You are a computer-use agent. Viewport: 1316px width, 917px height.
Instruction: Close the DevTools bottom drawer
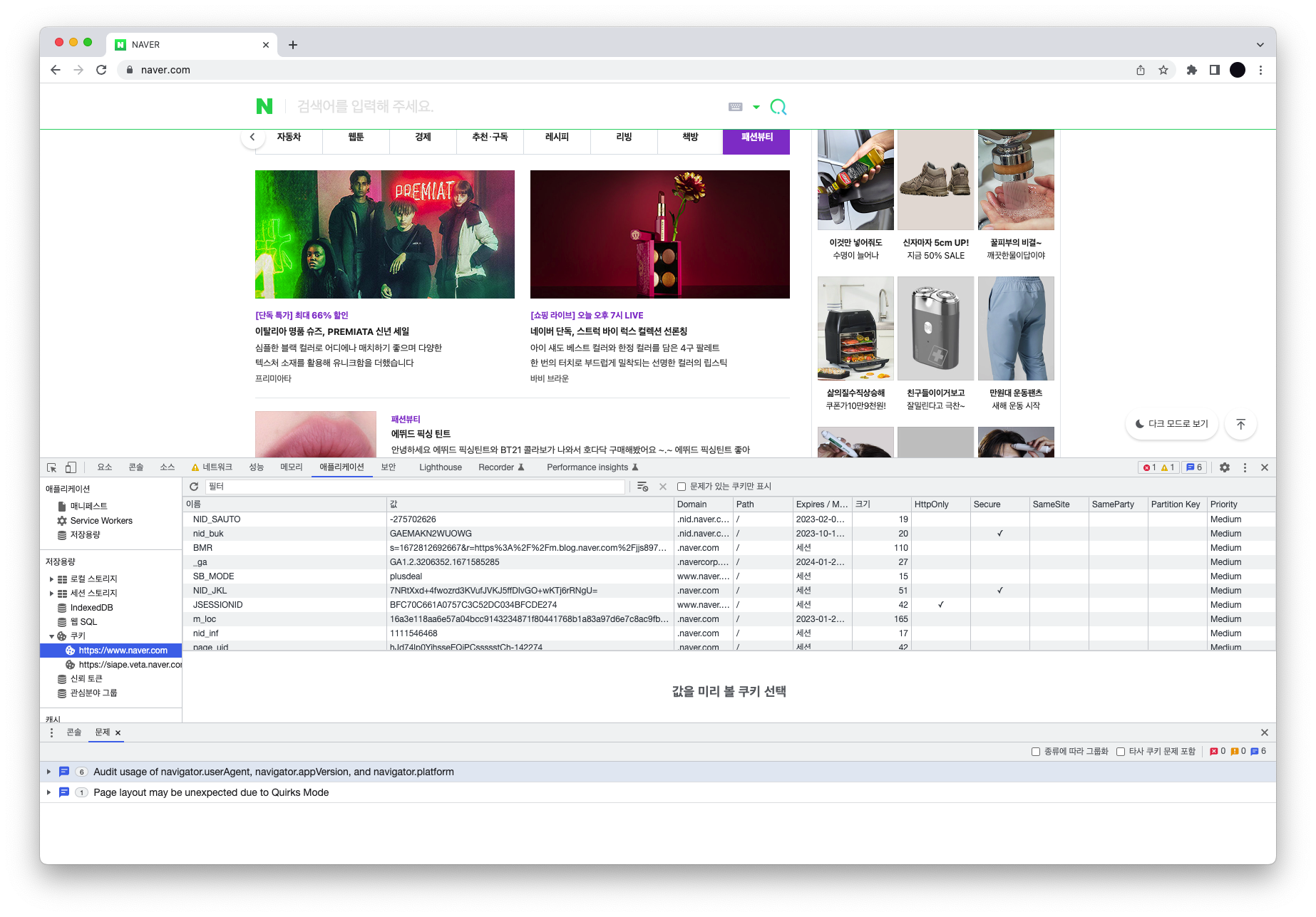coord(1265,732)
